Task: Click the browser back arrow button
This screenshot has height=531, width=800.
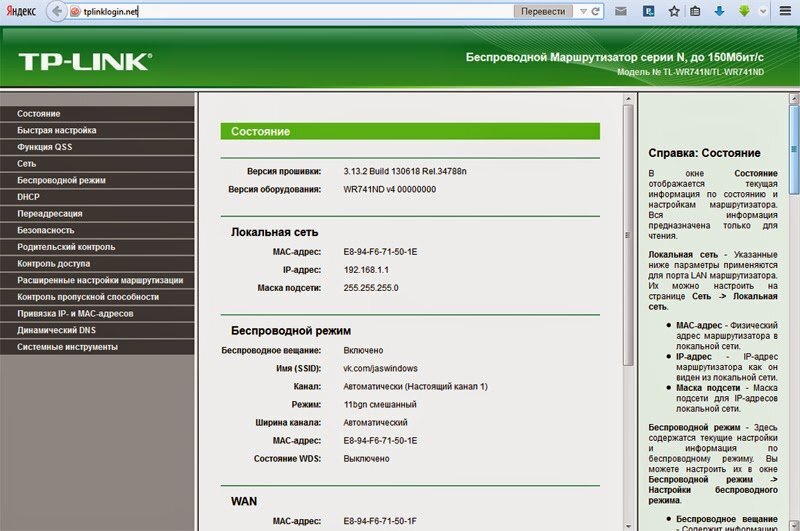Action: click(x=57, y=11)
